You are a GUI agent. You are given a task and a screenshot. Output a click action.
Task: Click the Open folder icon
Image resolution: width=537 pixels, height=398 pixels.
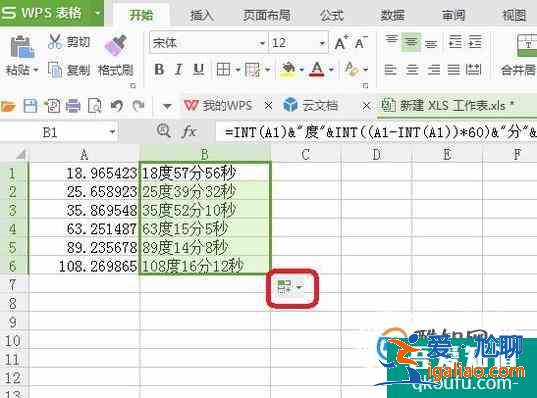tap(8, 106)
